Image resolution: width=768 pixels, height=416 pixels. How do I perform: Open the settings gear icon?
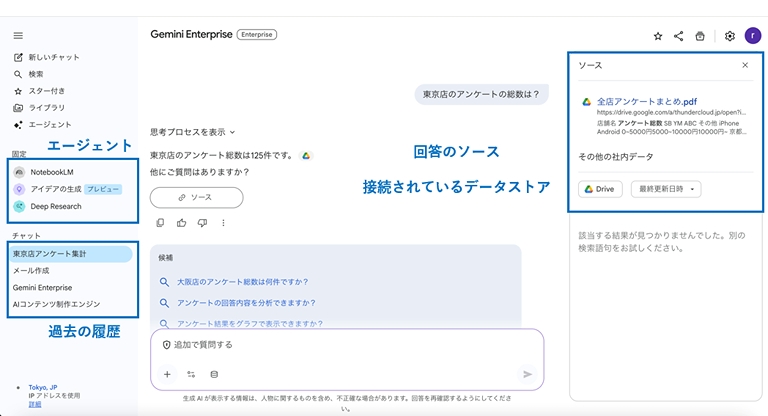pyautogui.click(x=730, y=36)
